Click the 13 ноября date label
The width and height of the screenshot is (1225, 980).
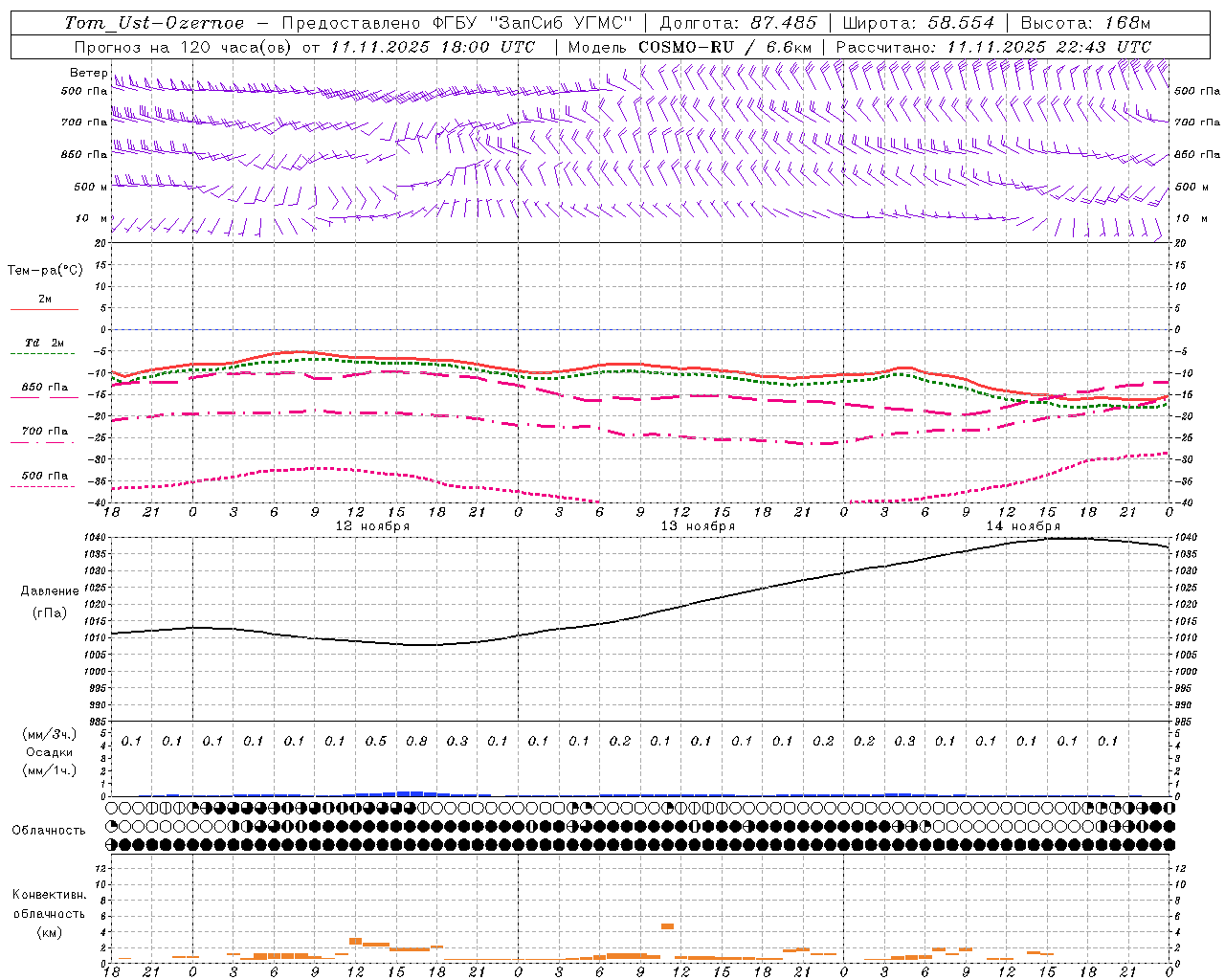698,526
